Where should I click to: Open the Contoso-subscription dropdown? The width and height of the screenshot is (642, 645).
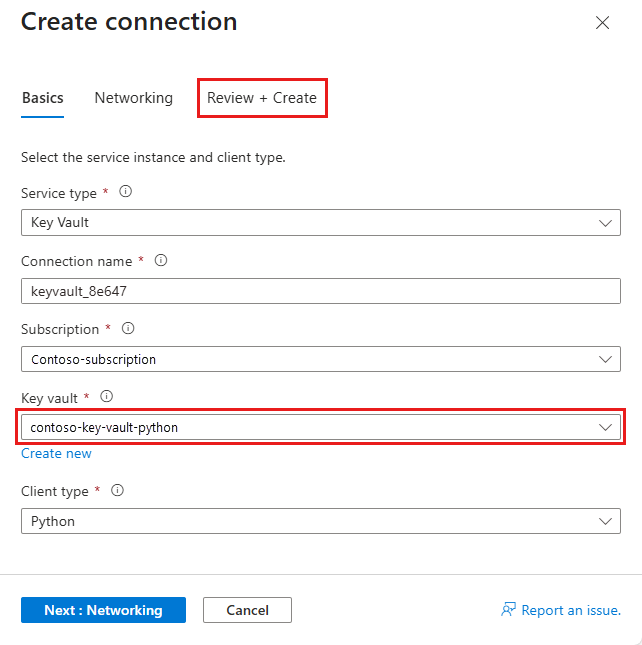point(321,359)
